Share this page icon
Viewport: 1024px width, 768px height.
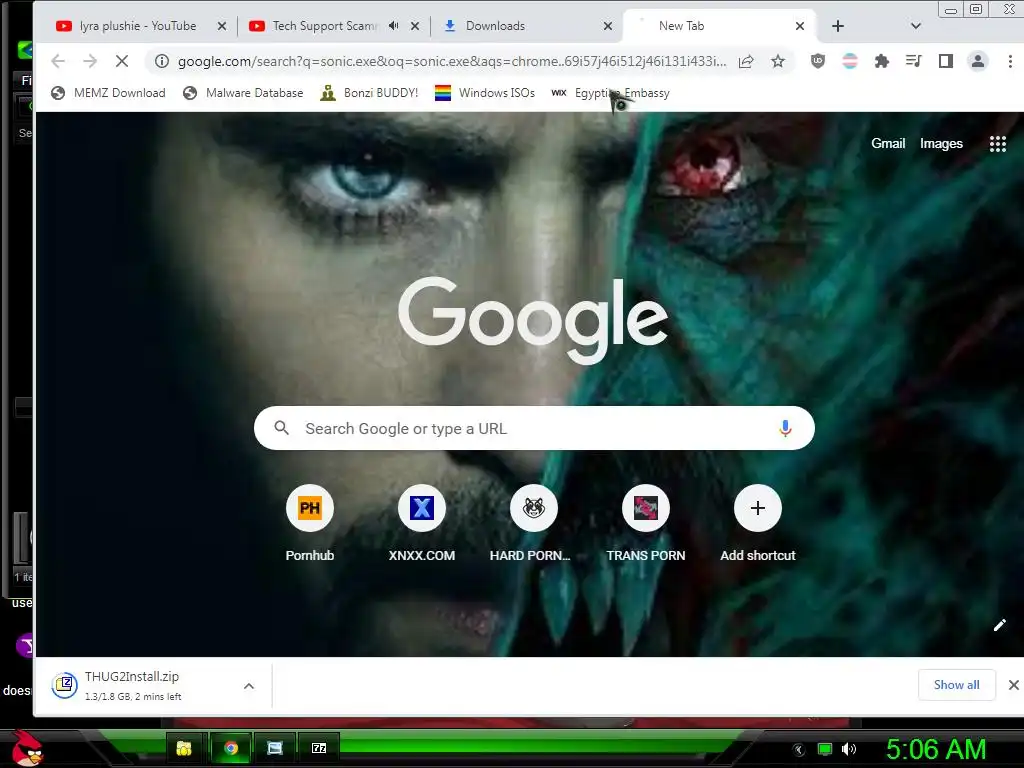click(x=746, y=61)
